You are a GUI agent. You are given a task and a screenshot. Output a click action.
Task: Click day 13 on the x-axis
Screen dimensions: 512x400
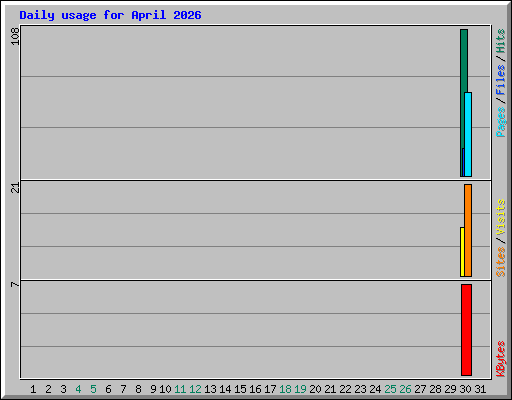point(210,389)
